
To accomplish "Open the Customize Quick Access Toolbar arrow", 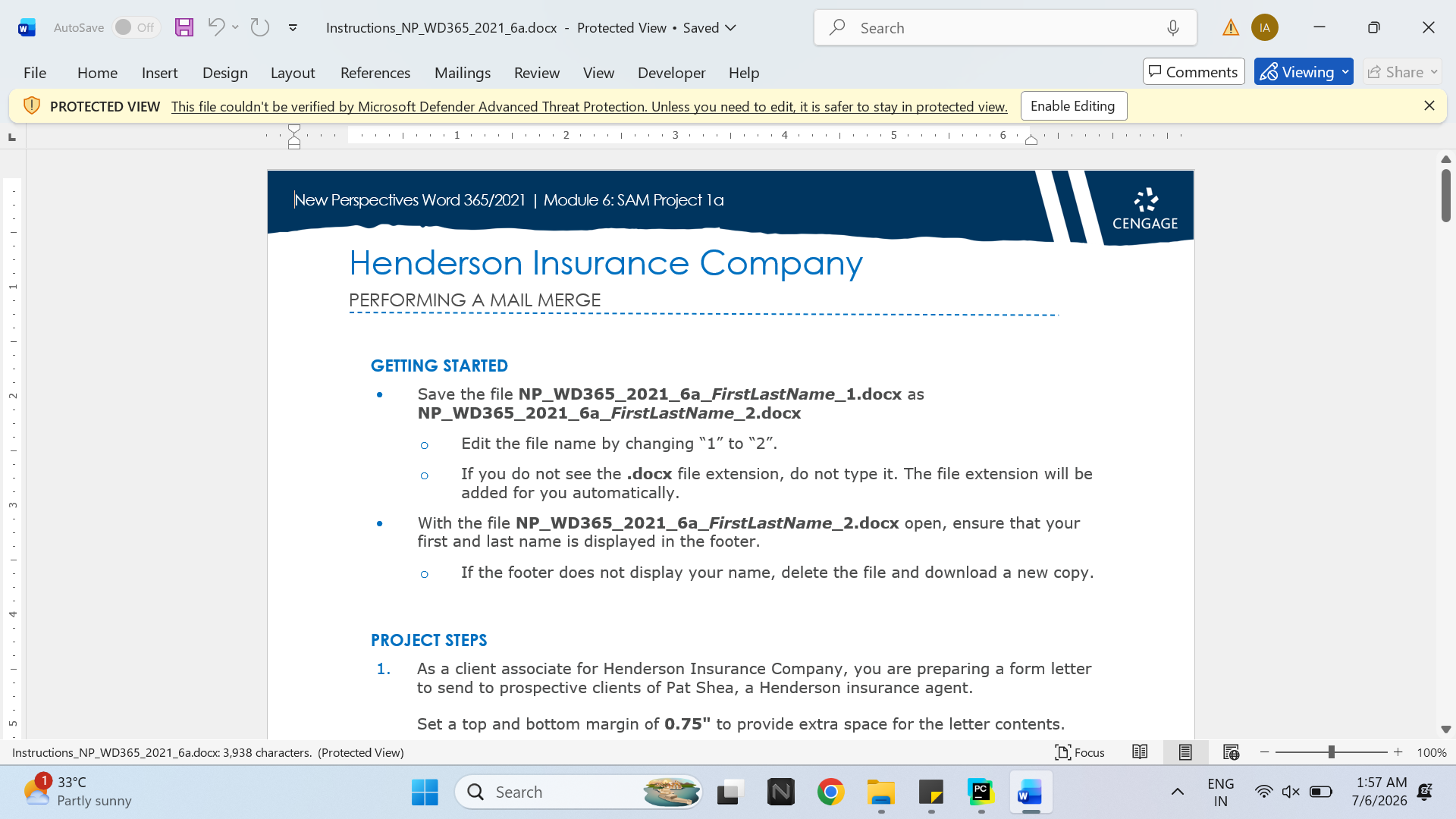I will coord(293,27).
